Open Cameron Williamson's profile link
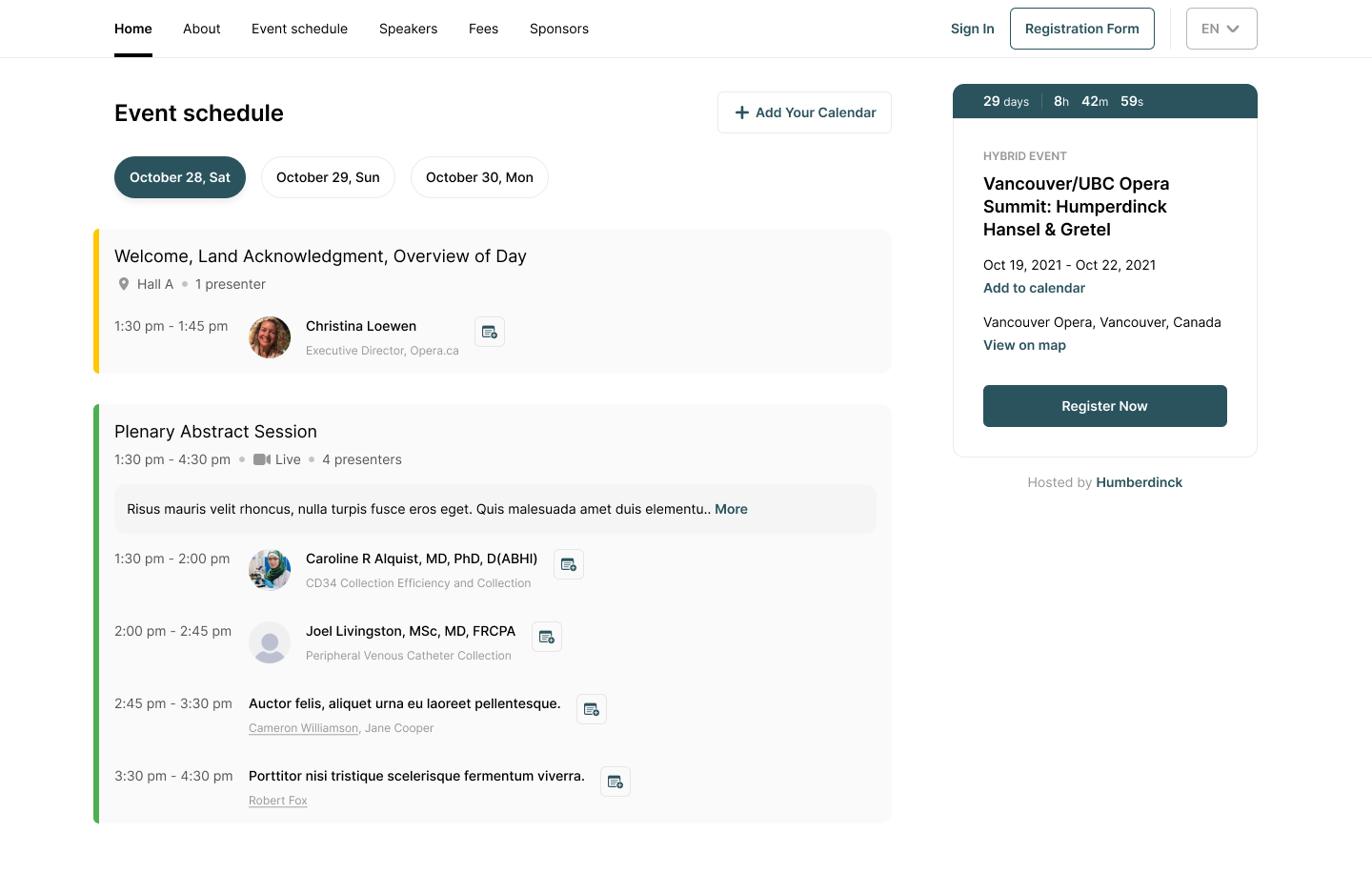This screenshot has width=1372, height=874. pyautogui.click(x=303, y=727)
